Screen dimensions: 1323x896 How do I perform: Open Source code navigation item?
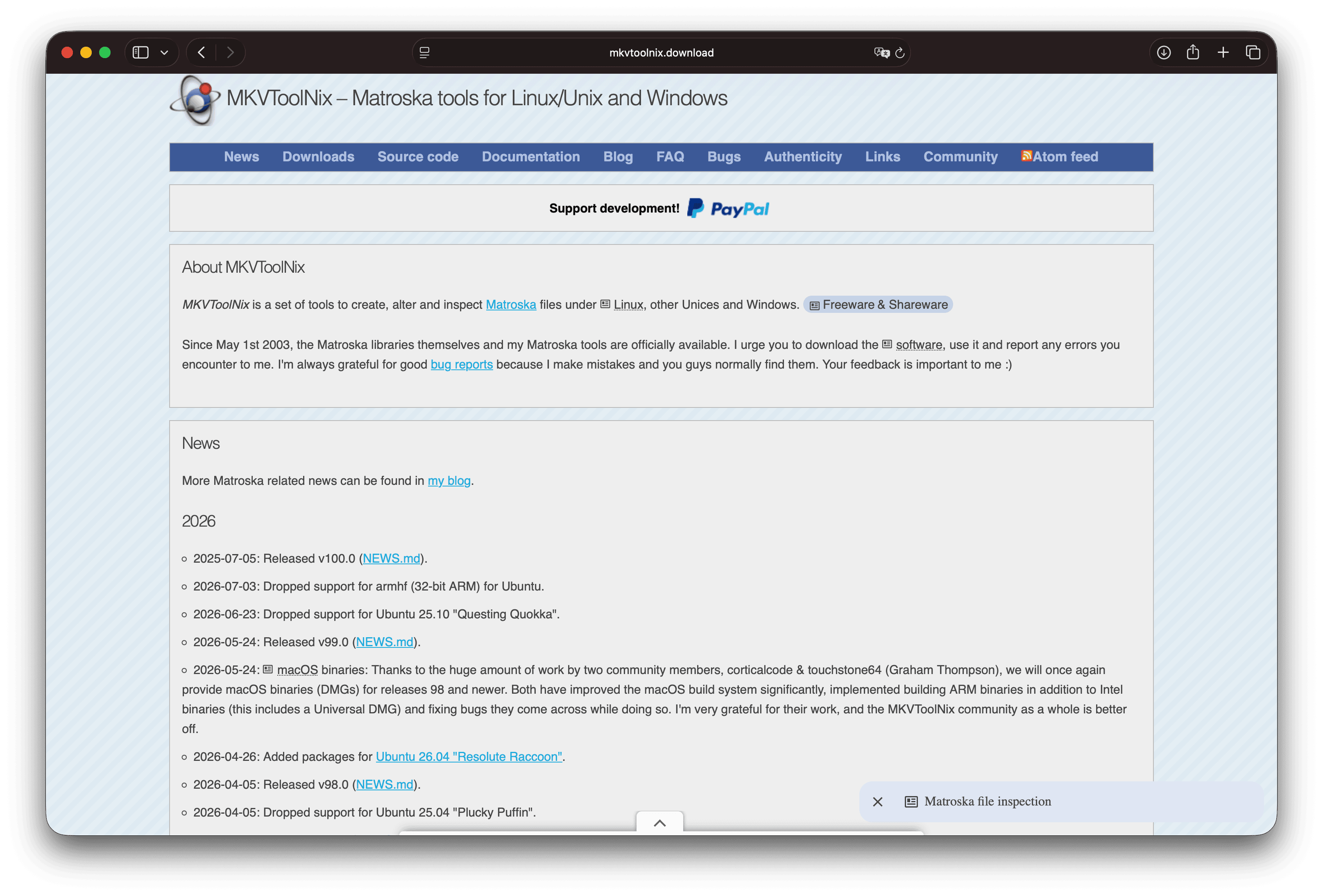point(418,156)
